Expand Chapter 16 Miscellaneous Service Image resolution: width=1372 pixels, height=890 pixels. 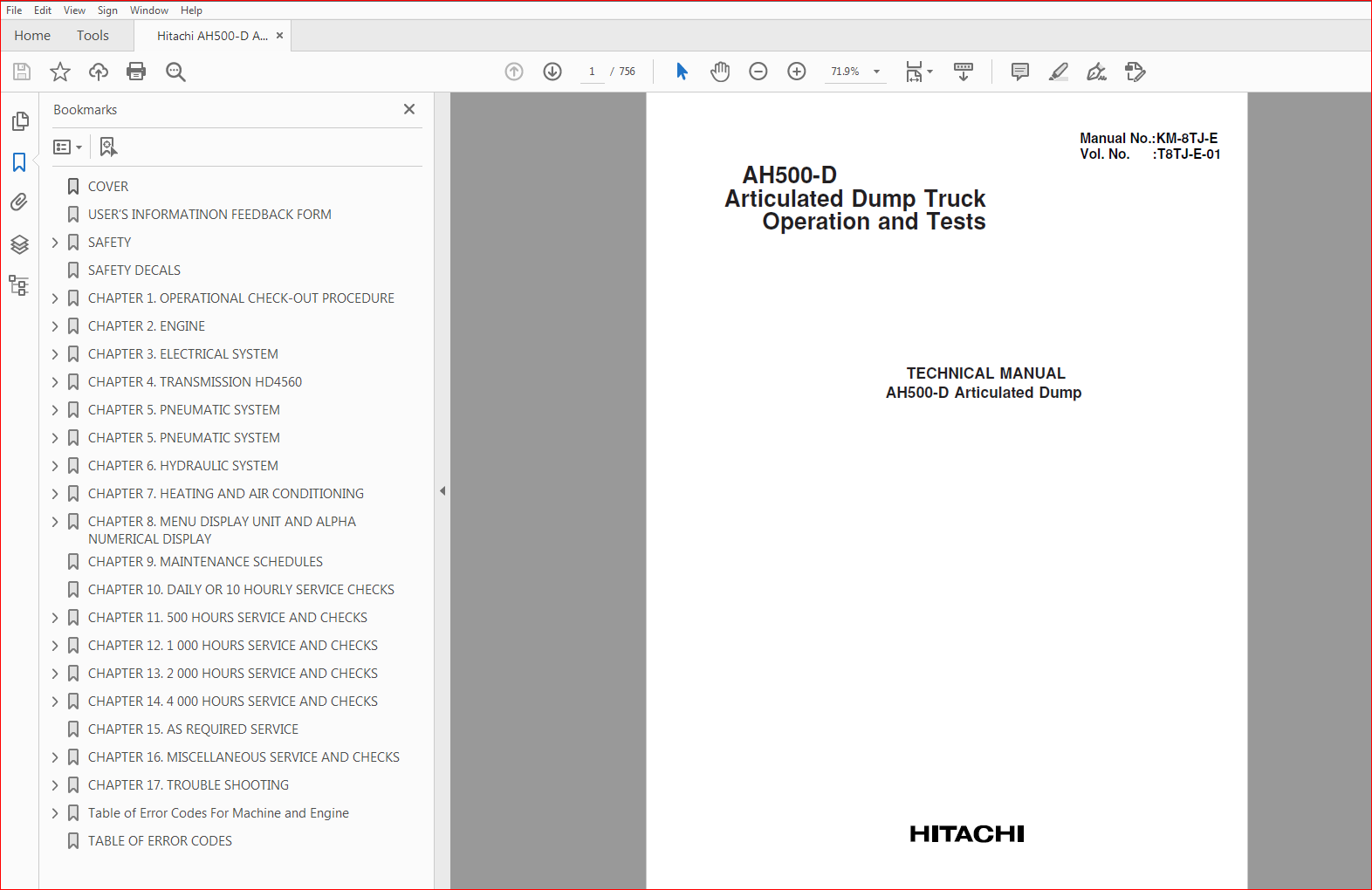coord(55,757)
